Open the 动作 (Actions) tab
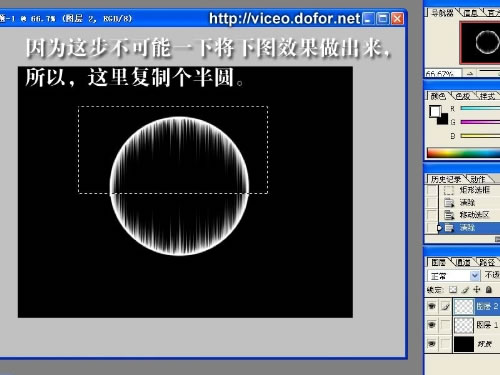This screenshot has height=375, width=500. pos(477,179)
